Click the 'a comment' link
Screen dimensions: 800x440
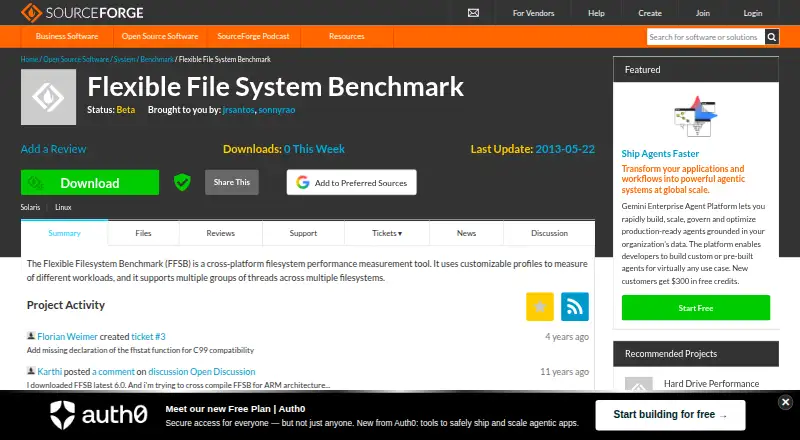point(113,372)
